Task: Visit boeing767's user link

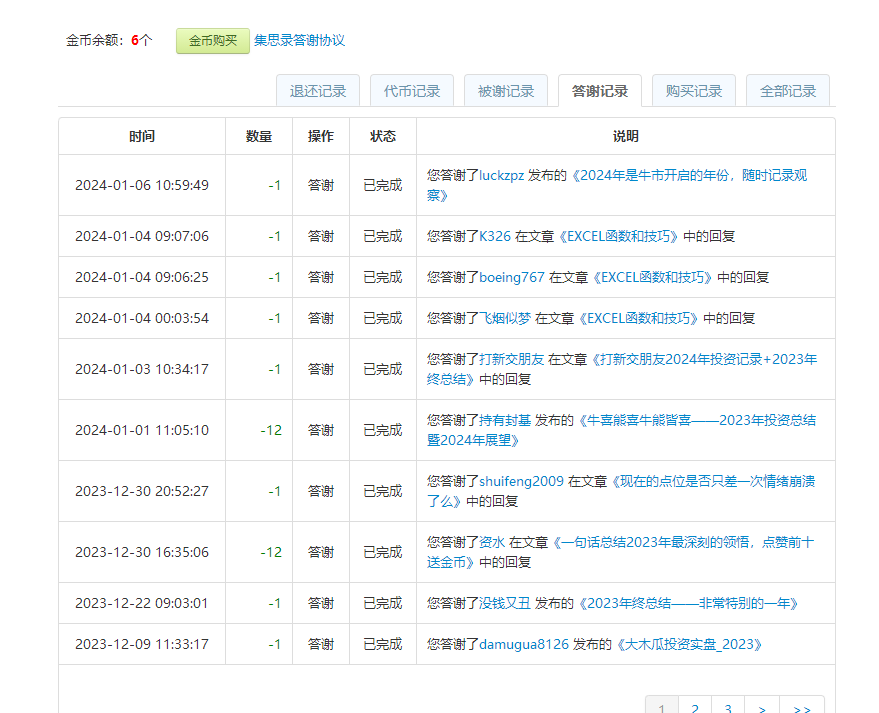Action: pyautogui.click(x=512, y=278)
